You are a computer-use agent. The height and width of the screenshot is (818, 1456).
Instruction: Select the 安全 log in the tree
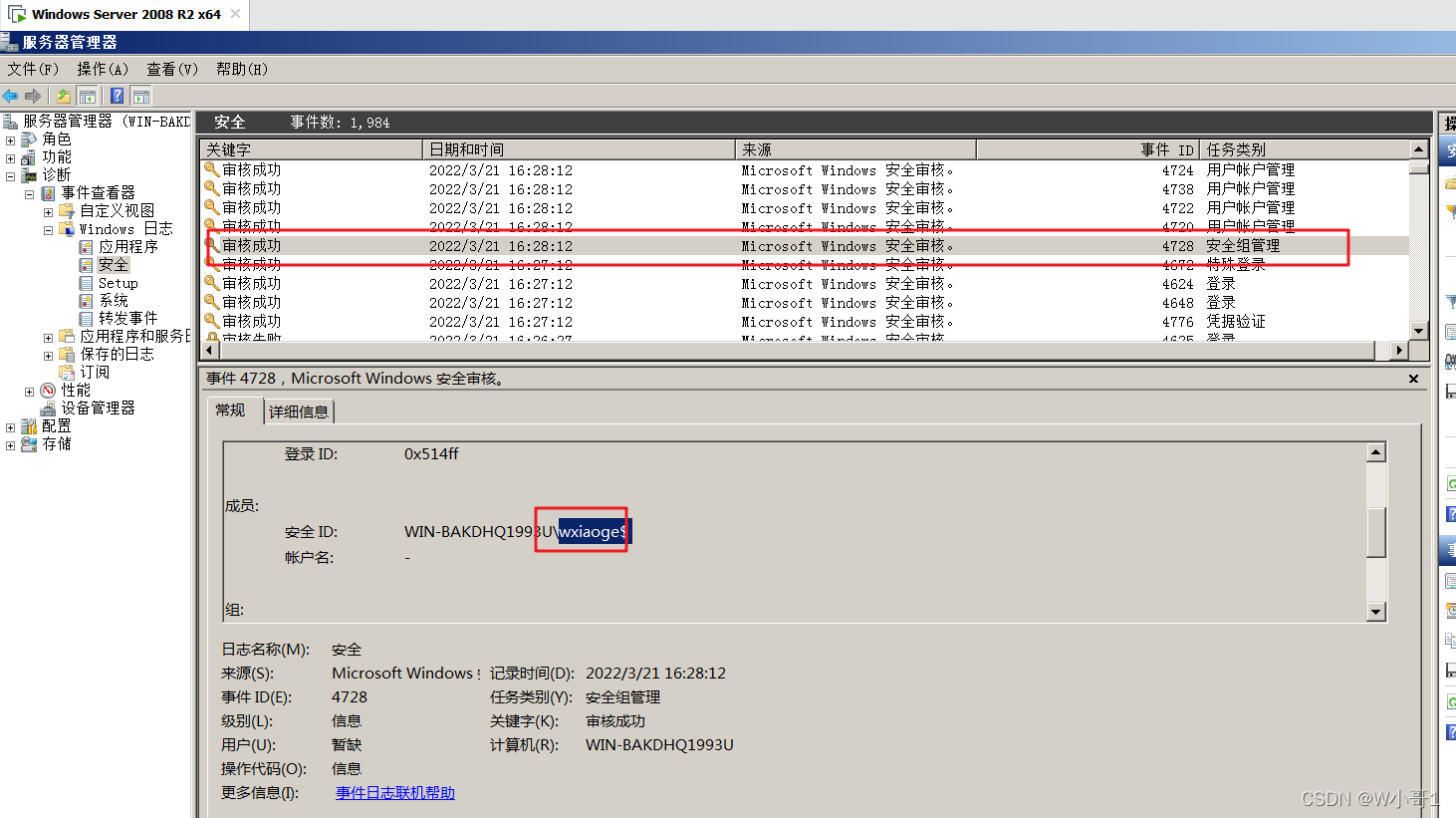(x=114, y=265)
